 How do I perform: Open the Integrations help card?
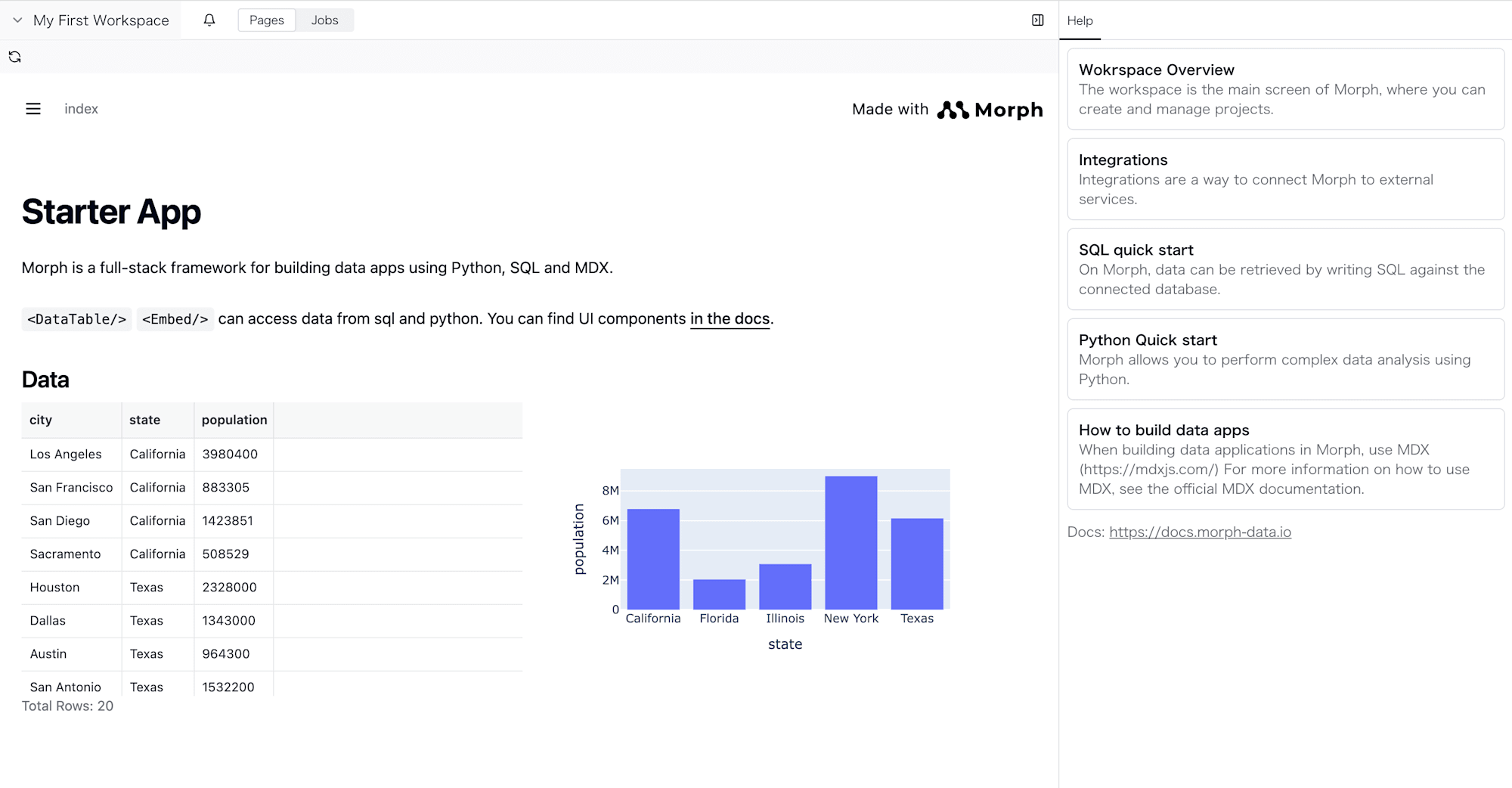tap(1285, 179)
